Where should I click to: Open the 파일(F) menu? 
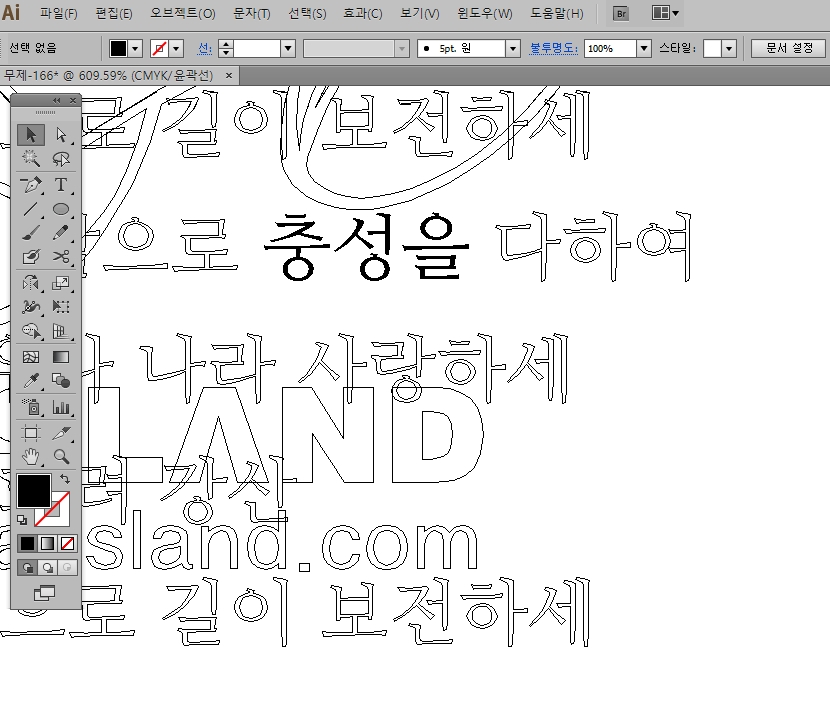(59, 14)
